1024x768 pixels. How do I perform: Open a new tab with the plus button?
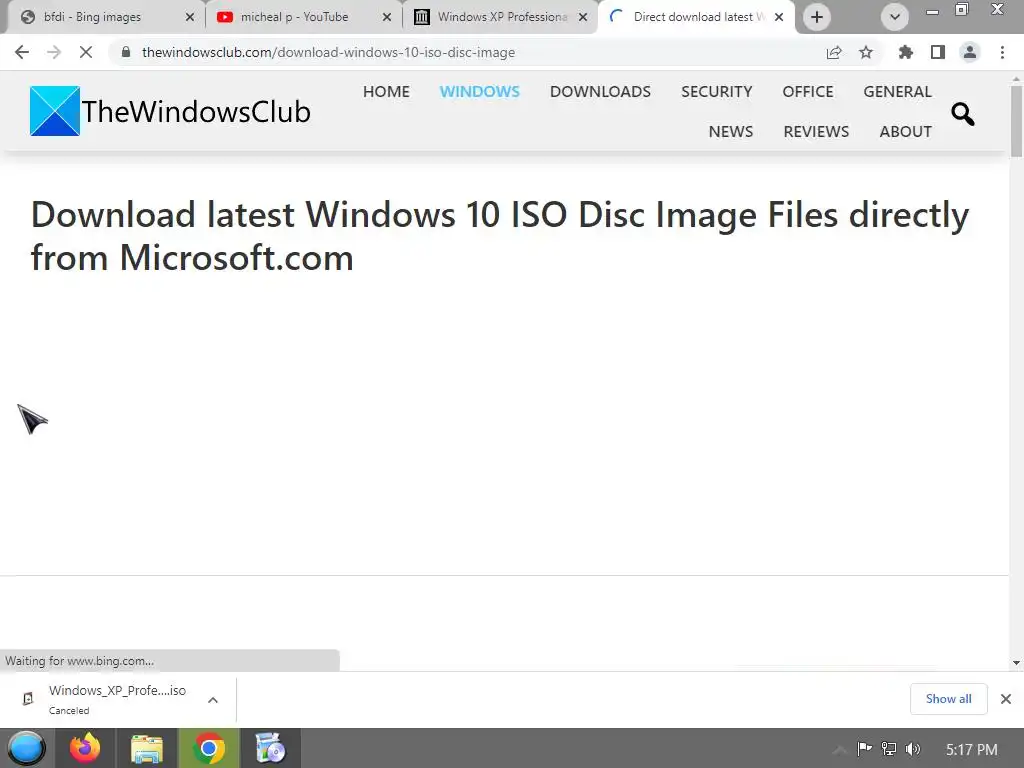tap(816, 17)
